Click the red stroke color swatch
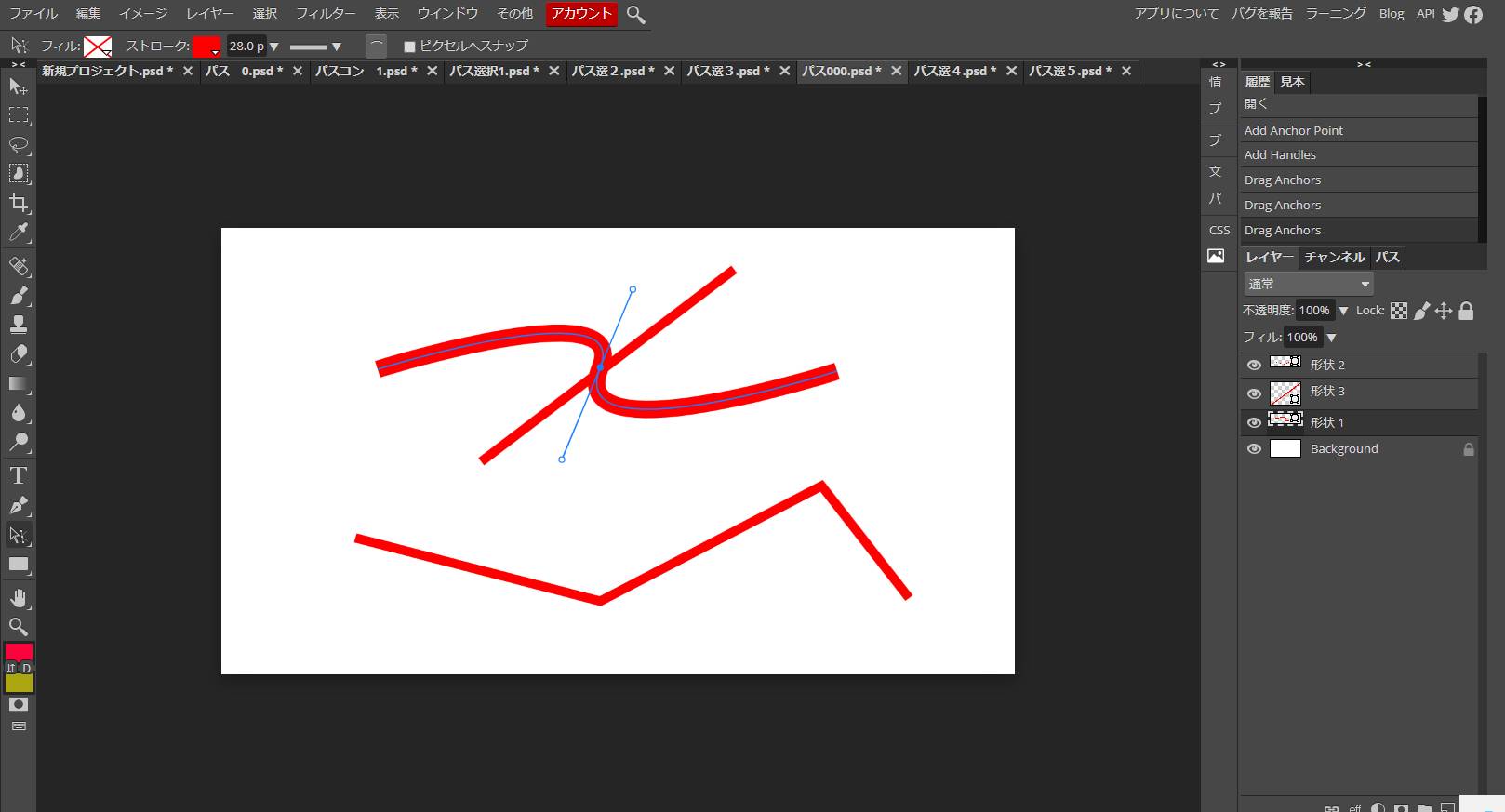Screen dimensions: 1505x812 pyautogui.click(x=206, y=47)
